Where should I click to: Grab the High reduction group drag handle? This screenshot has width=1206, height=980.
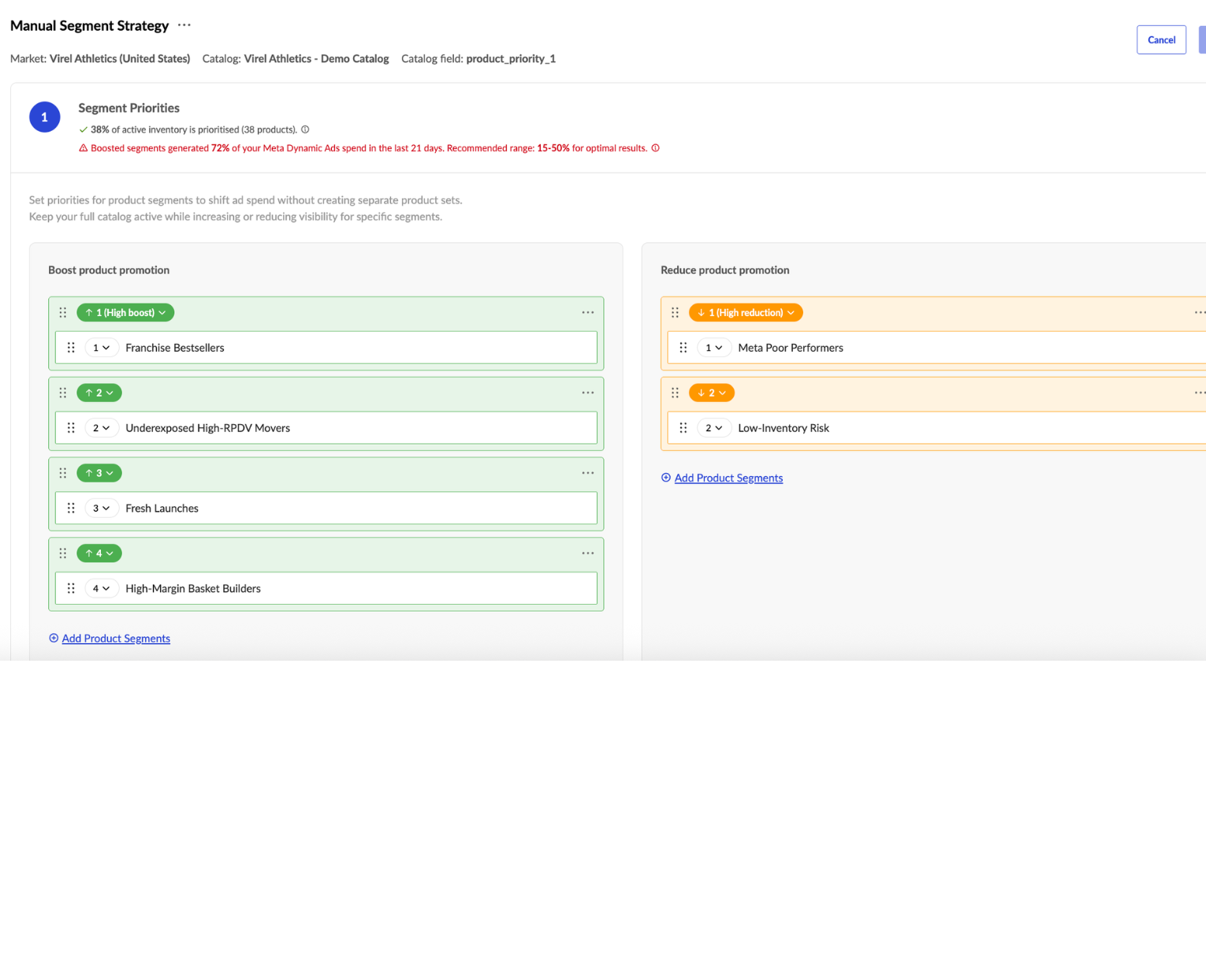click(676, 313)
